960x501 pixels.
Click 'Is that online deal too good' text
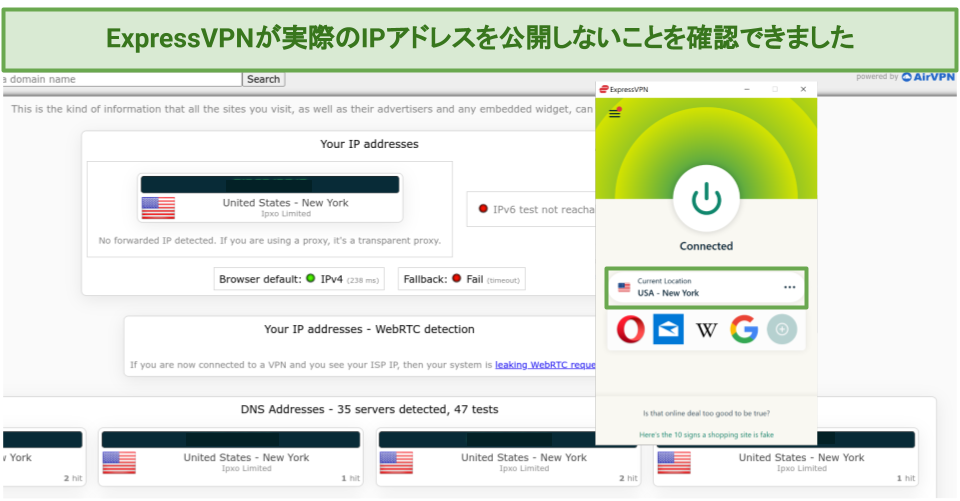coord(706,413)
